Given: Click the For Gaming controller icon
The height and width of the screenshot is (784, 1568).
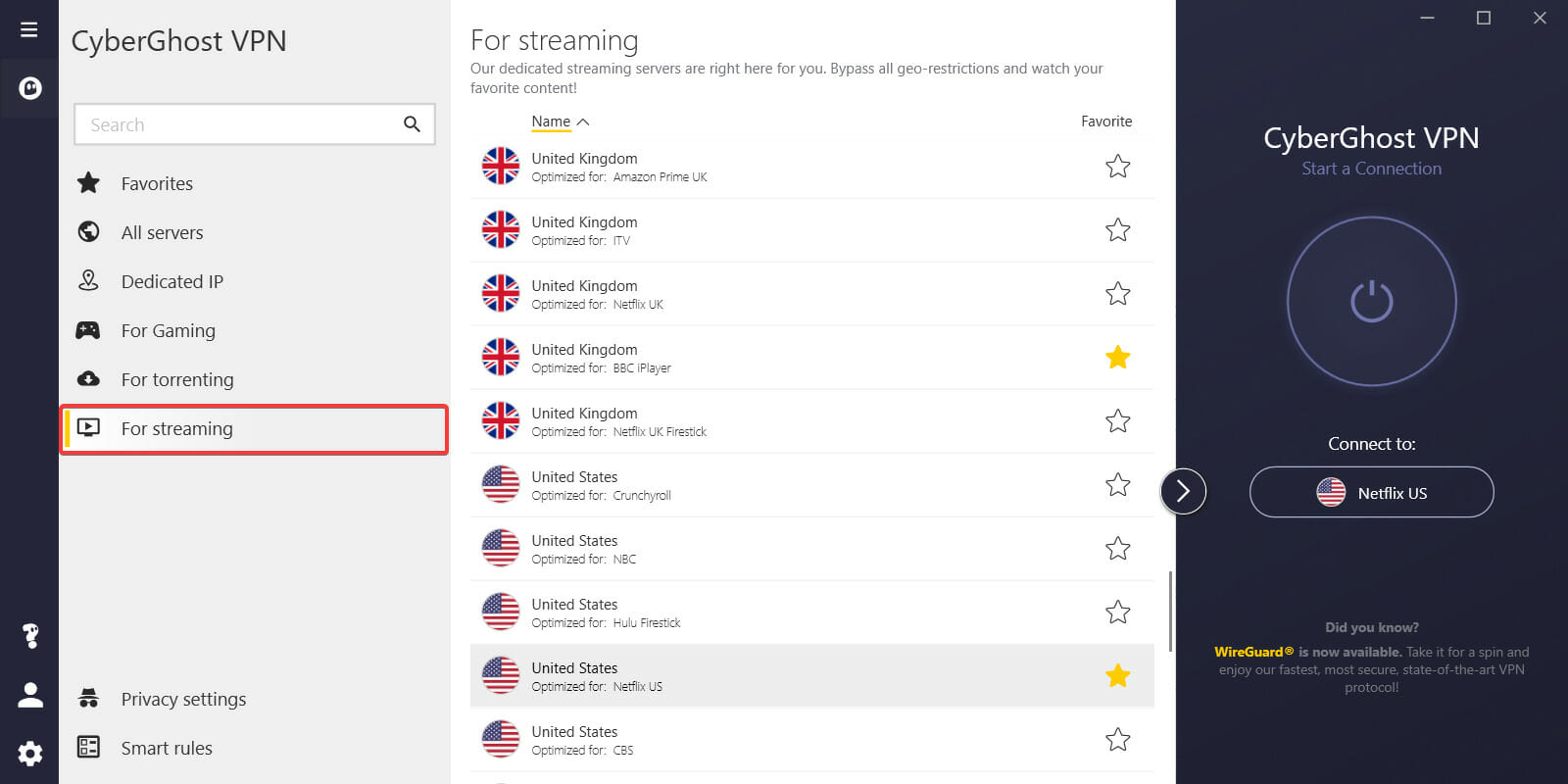Looking at the screenshot, I should pos(88,330).
